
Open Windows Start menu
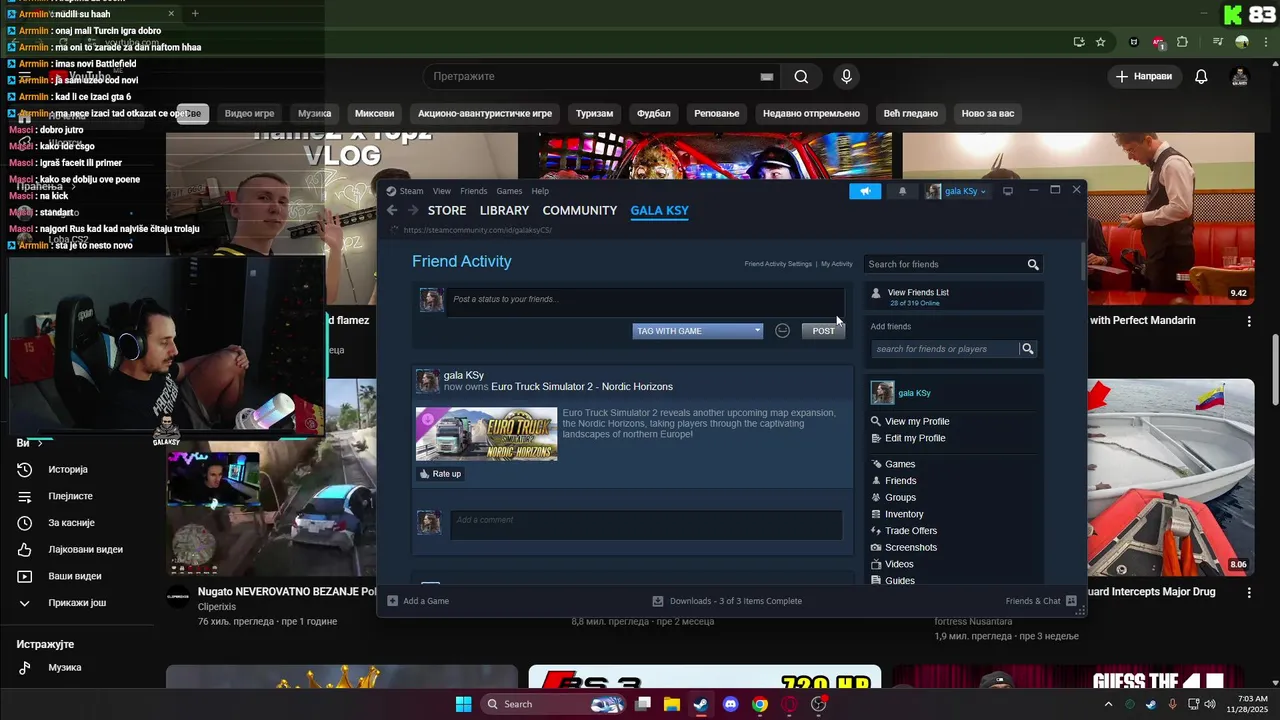coord(464,704)
